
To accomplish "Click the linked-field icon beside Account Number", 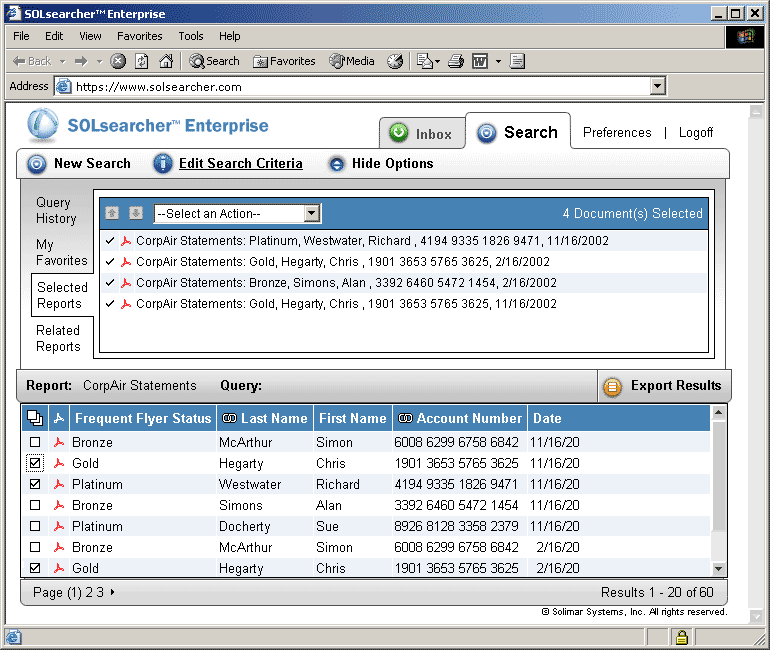I will point(405,418).
